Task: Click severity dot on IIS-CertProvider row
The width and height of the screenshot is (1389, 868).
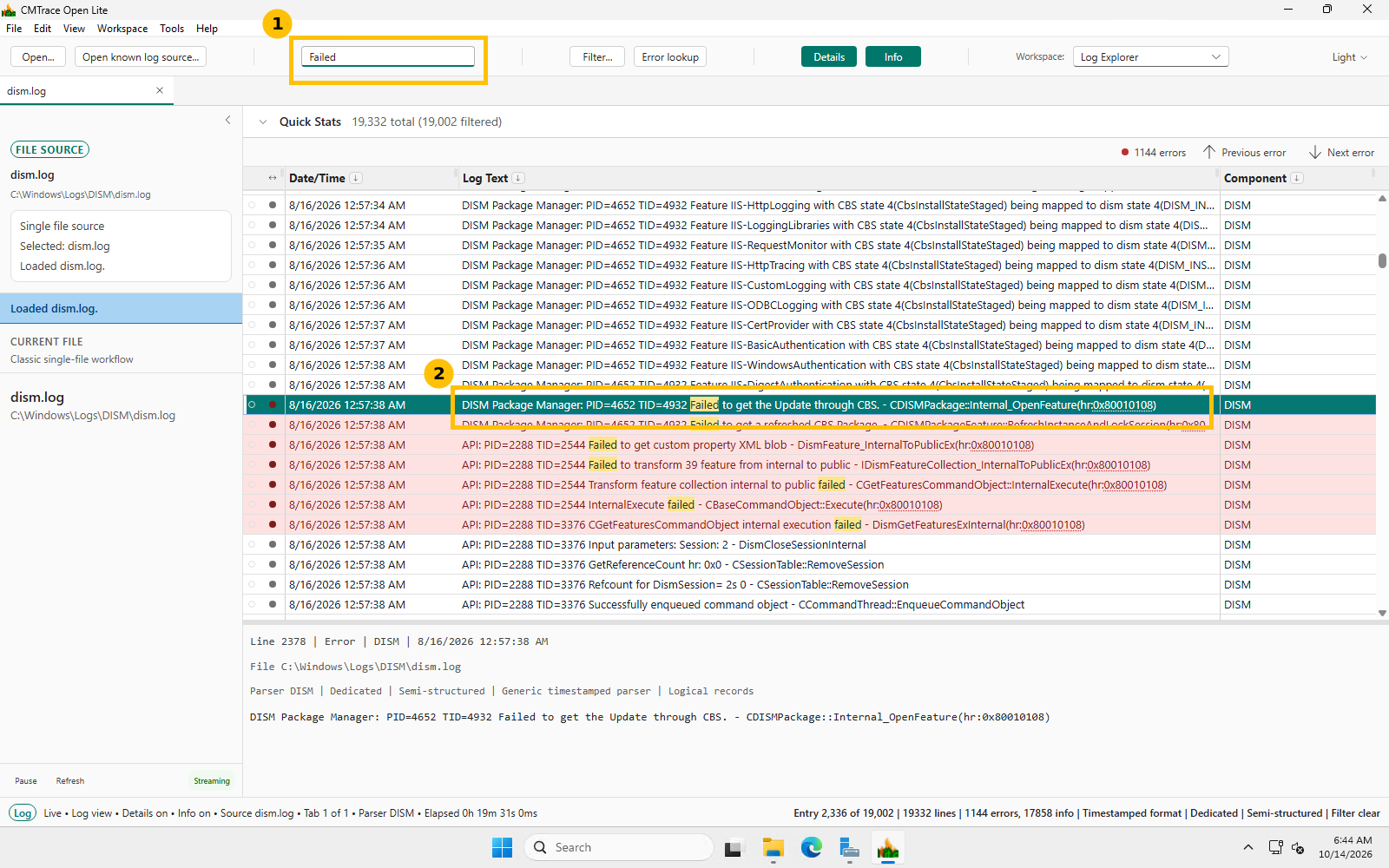Action: click(273, 325)
